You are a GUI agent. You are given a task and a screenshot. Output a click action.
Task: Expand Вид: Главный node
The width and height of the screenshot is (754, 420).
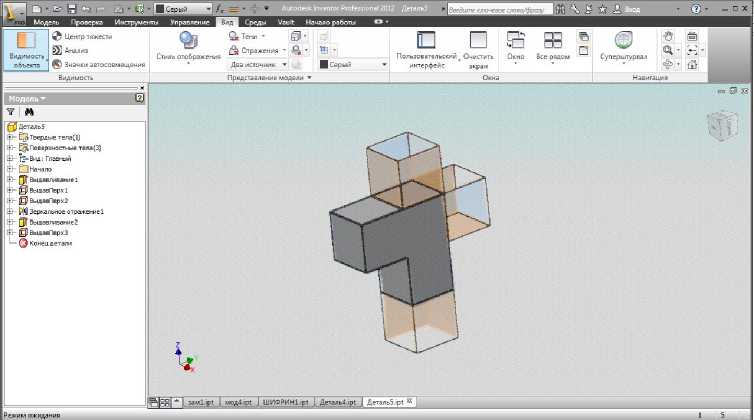(10, 158)
